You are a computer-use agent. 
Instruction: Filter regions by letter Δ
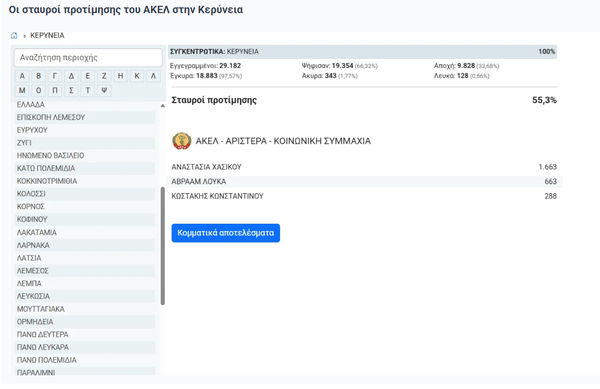coord(71,76)
